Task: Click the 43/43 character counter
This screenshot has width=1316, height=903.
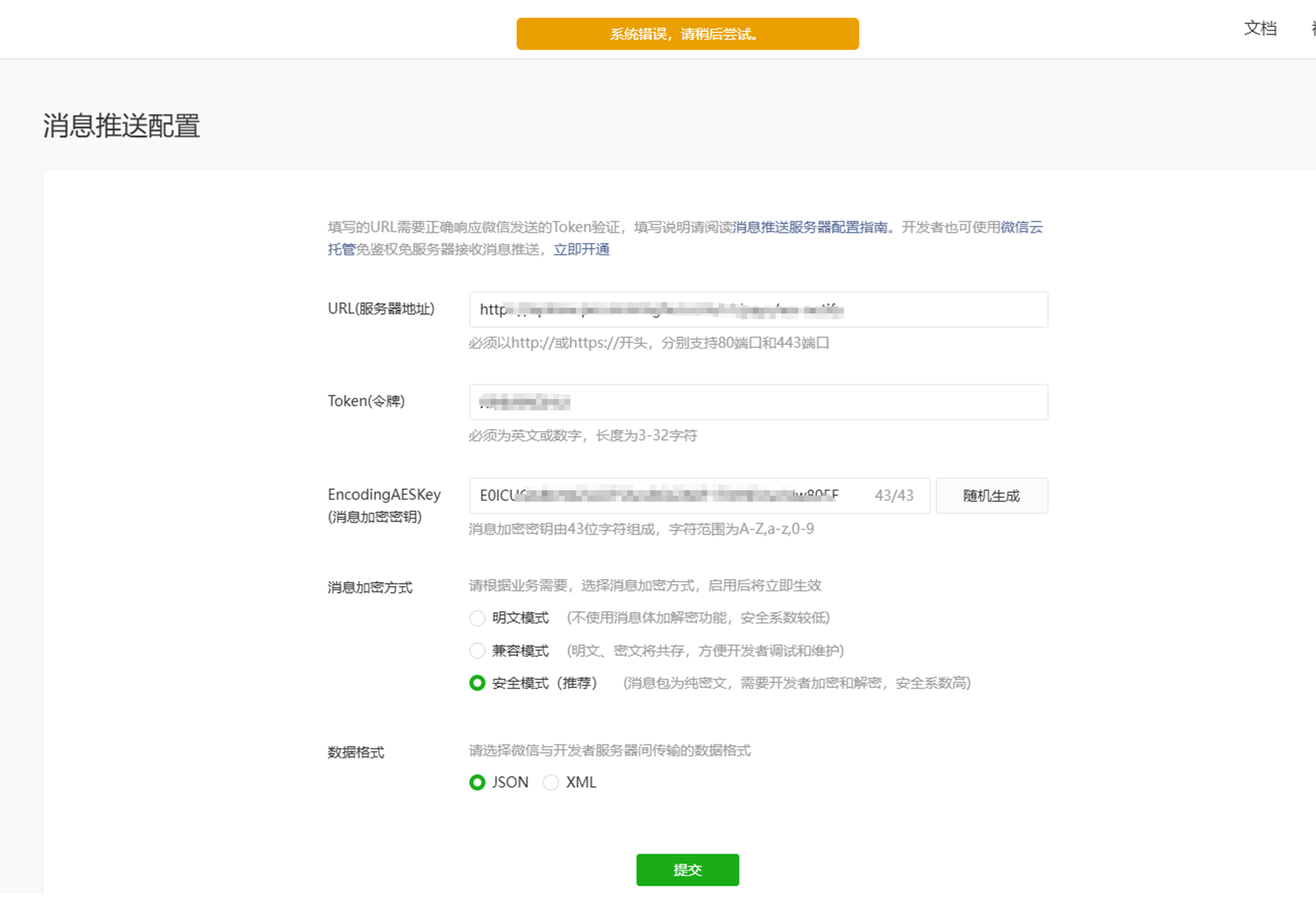Action: click(x=893, y=496)
